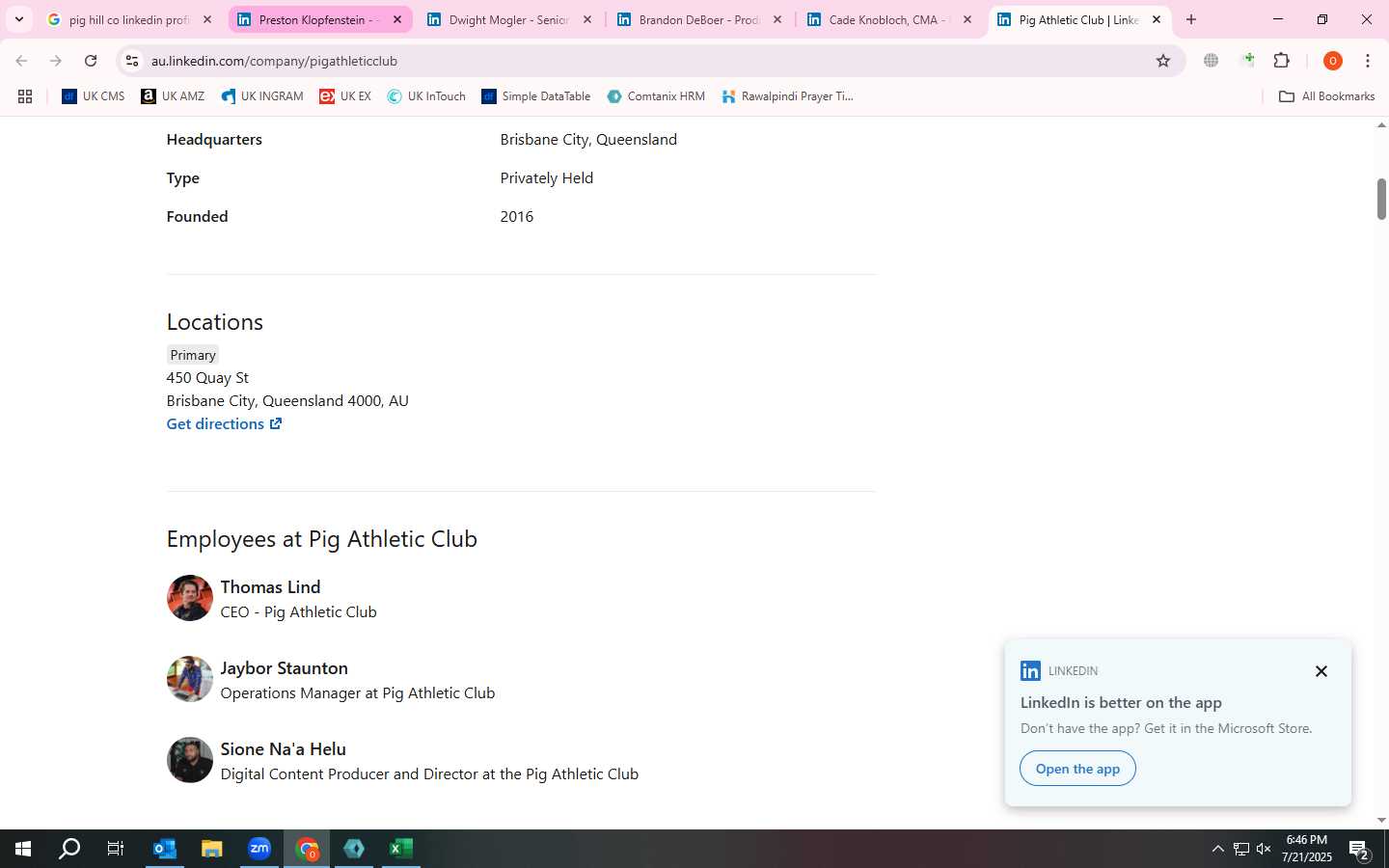Open the tab search dropdown arrow
The image size is (1389, 868).
point(18,19)
